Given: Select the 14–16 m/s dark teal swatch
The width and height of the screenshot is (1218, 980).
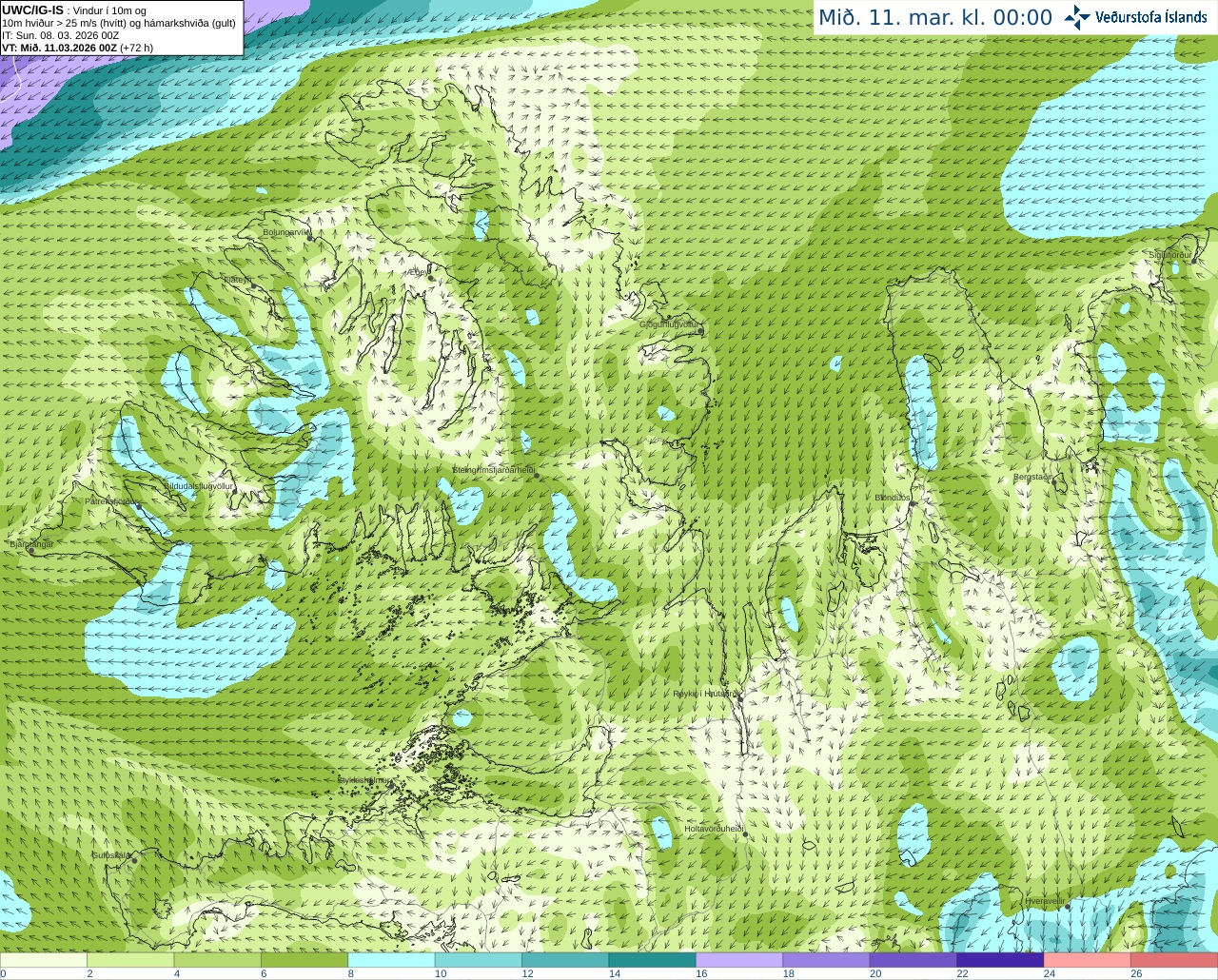Looking at the screenshot, I should (x=653, y=960).
